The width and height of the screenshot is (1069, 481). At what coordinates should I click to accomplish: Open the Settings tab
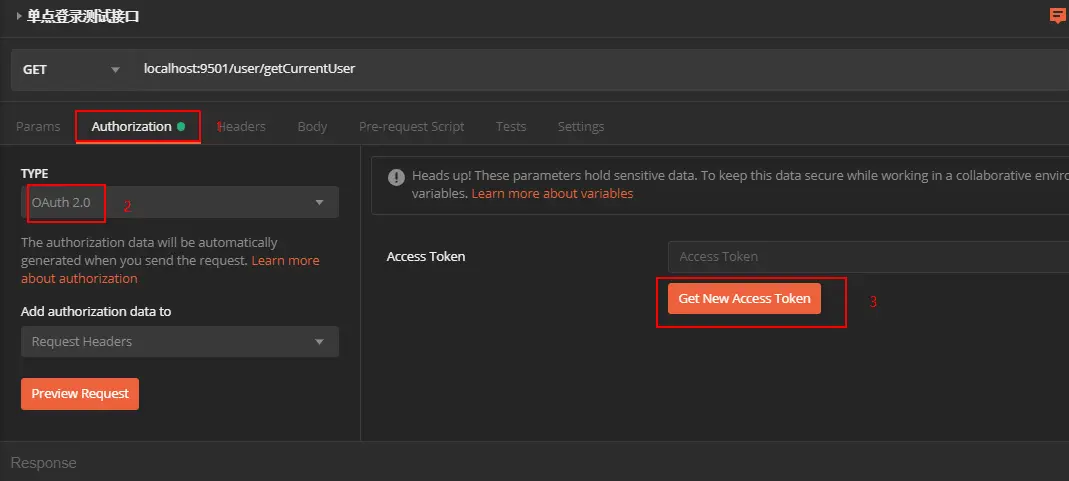point(580,127)
